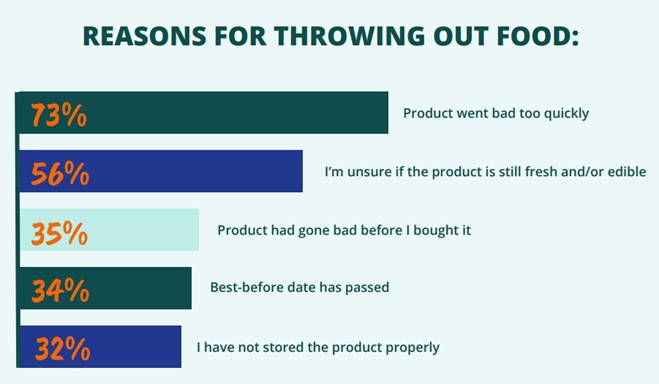The width and height of the screenshot is (659, 384).
Task: Click the 'unsure if the product is still fresh' label
Action: (x=485, y=172)
